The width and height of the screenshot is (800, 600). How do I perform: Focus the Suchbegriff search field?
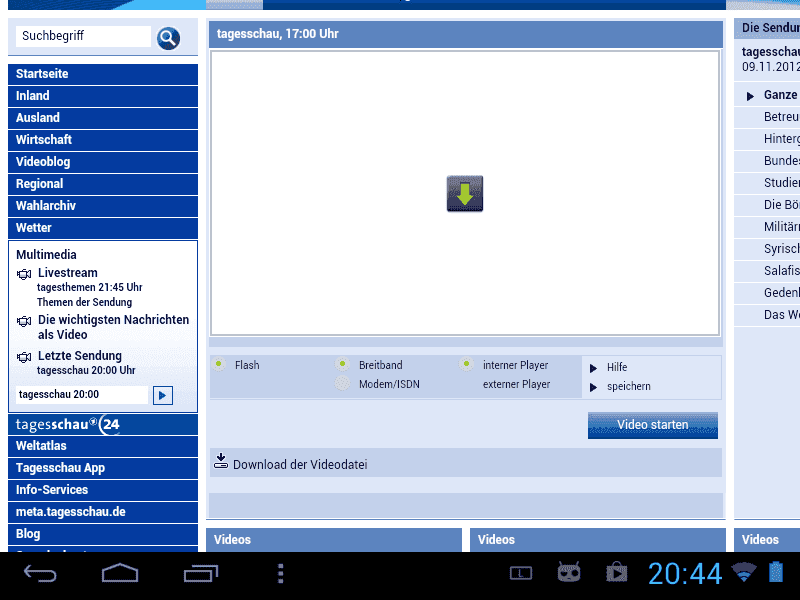click(x=83, y=36)
